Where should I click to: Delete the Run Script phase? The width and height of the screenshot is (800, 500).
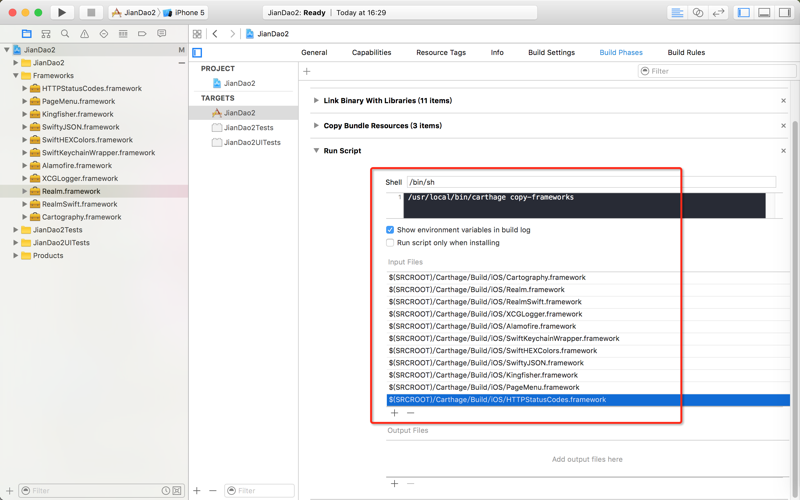click(783, 151)
